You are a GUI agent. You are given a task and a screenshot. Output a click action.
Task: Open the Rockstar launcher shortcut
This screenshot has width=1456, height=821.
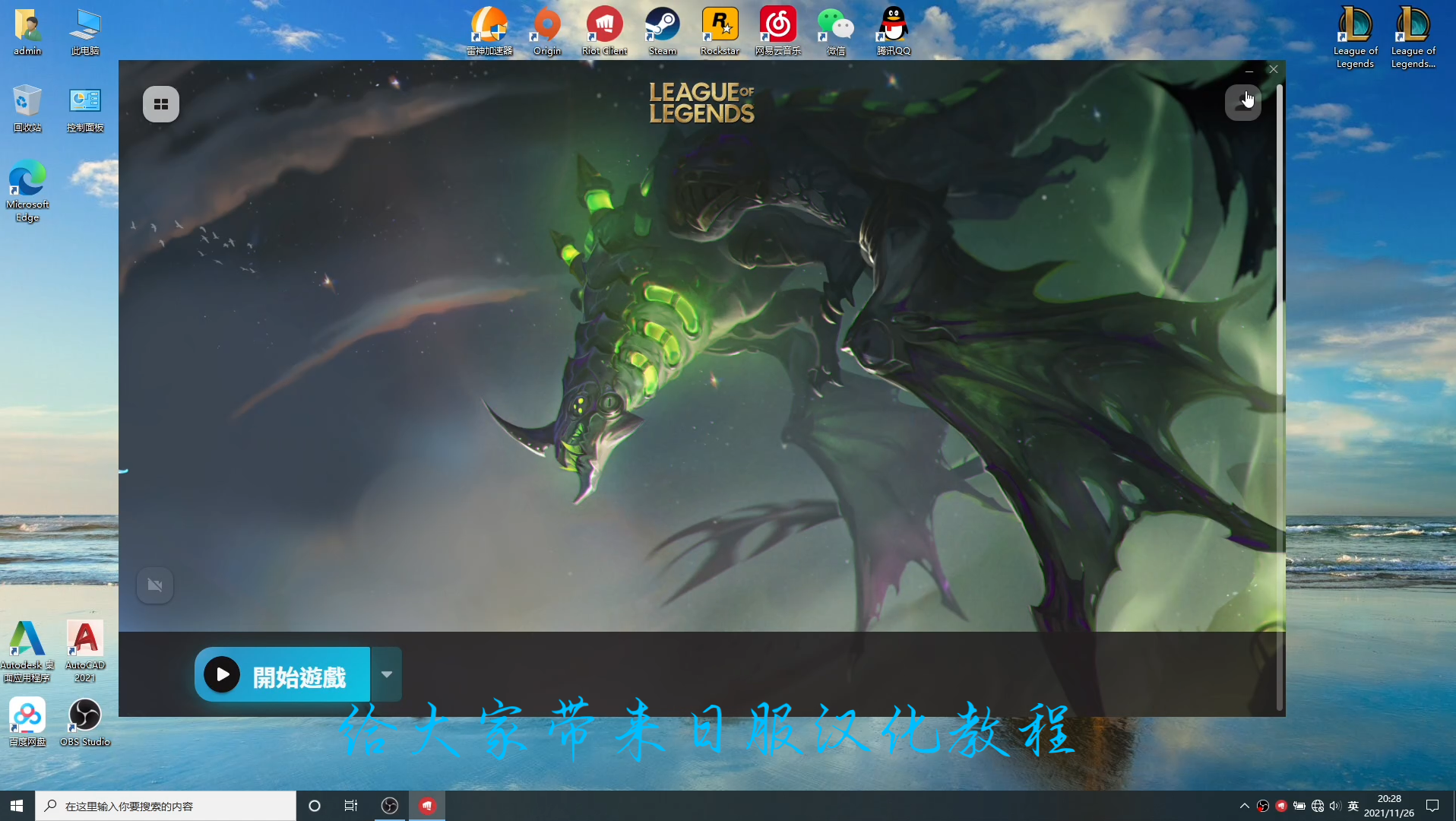click(x=720, y=32)
